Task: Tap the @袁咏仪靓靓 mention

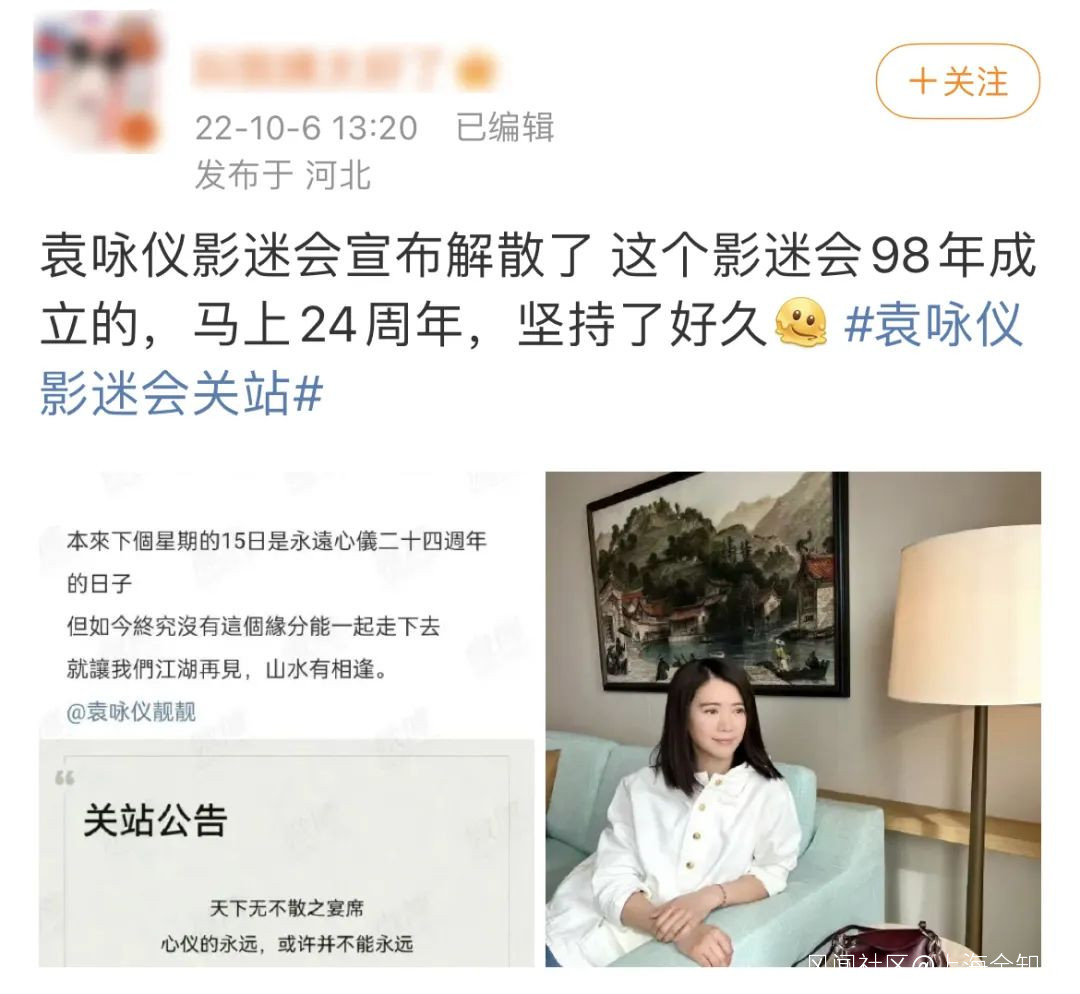Action: (x=131, y=712)
